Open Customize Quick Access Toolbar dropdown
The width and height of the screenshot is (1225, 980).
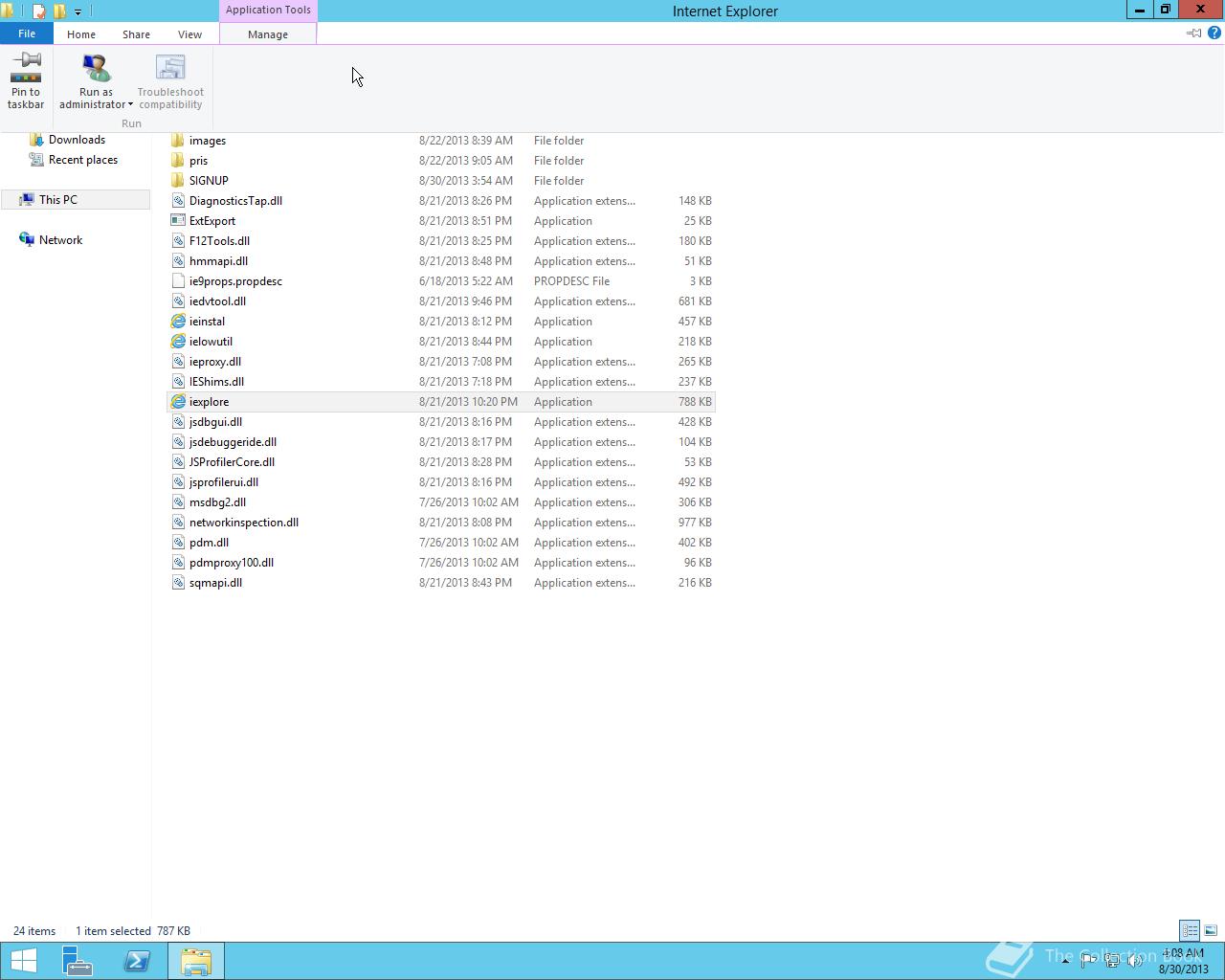click(x=78, y=11)
